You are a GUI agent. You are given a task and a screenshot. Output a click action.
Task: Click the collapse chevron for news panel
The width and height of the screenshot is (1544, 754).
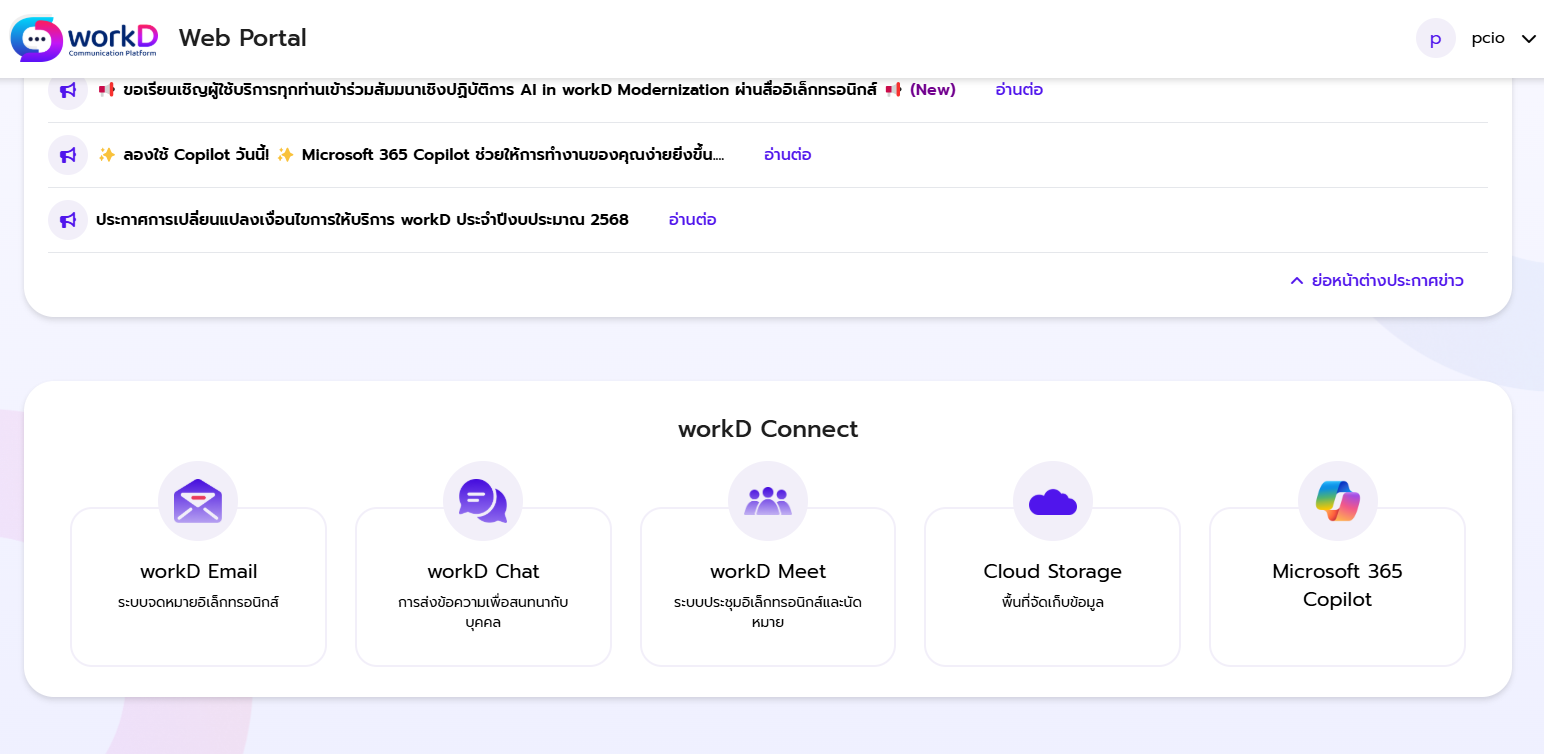(1297, 281)
